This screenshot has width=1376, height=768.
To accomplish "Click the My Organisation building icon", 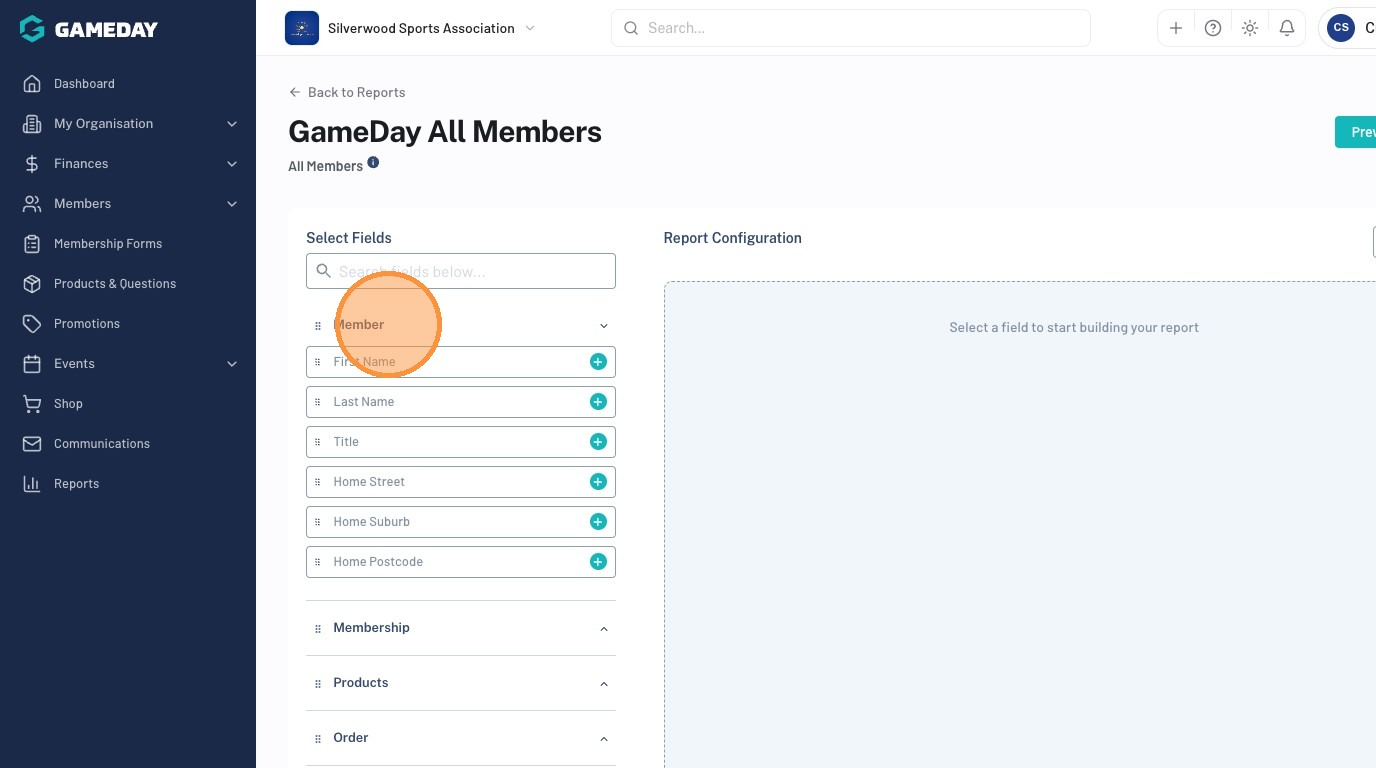I will (x=32, y=124).
